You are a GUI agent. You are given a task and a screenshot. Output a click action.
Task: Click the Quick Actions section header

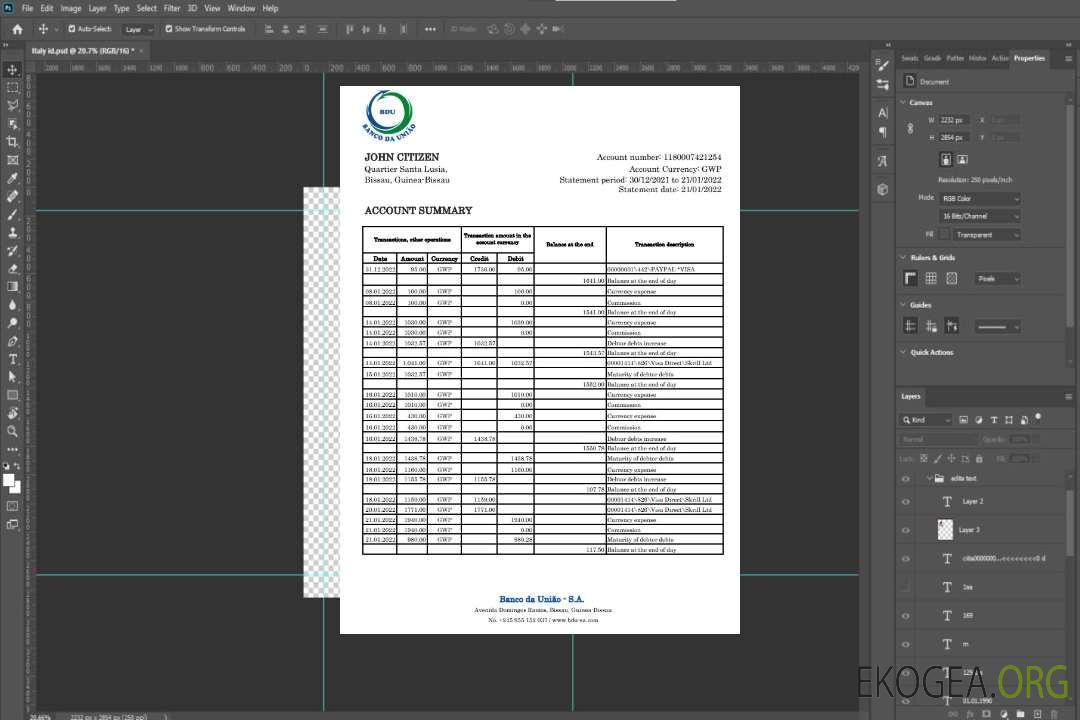click(x=931, y=352)
